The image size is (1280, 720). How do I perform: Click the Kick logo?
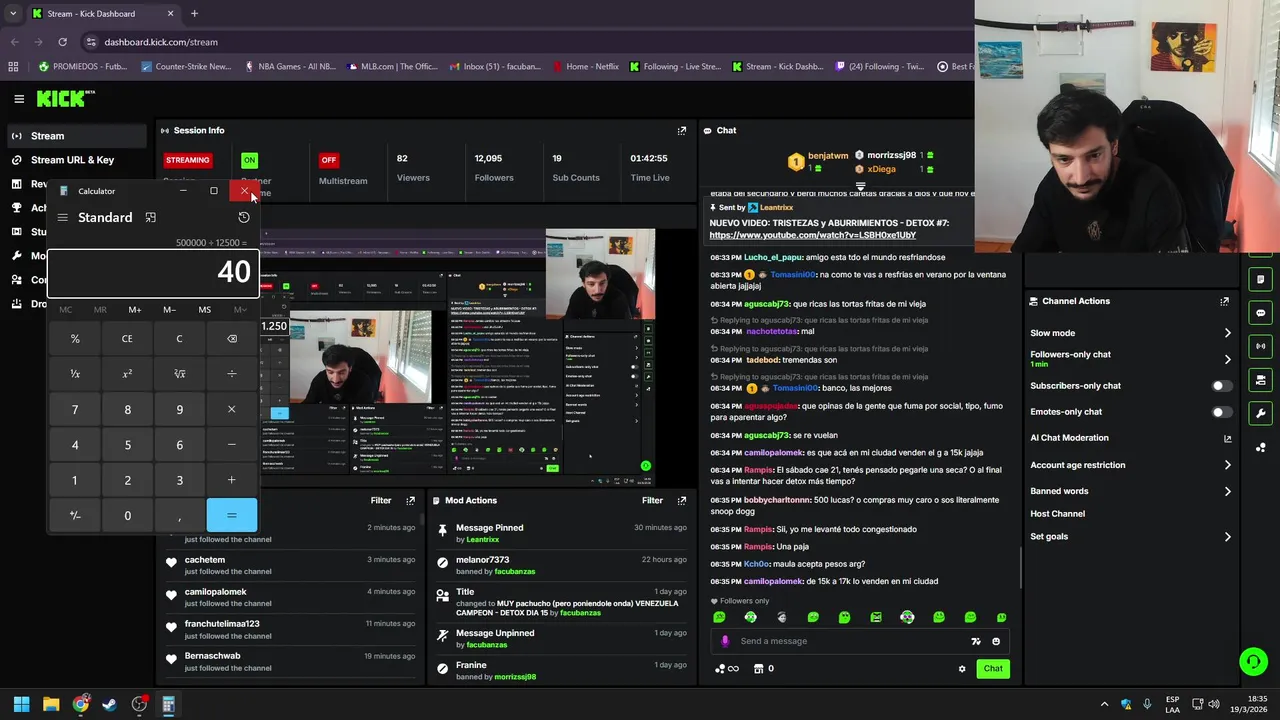tap(61, 98)
